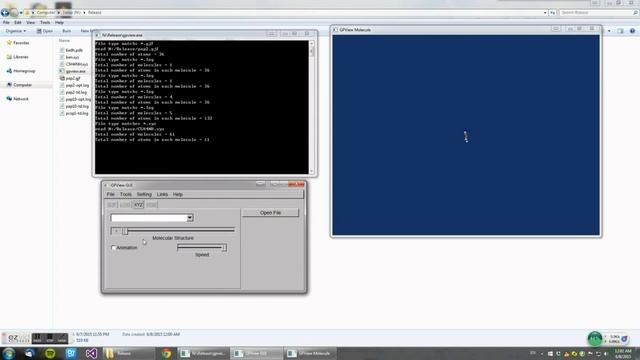Click the Name column header
The width and height of the screenshot is (640, 360).
point(64,40)
